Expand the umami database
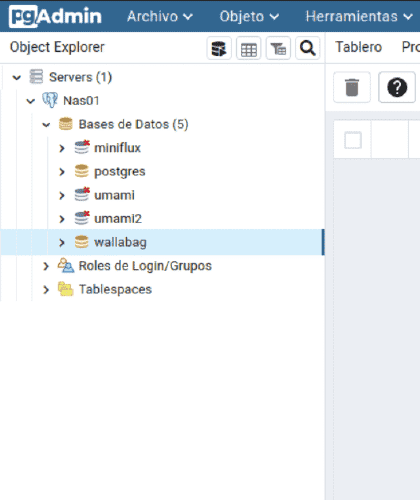This screenshot has height=500, width=420. tap(62, 196)
